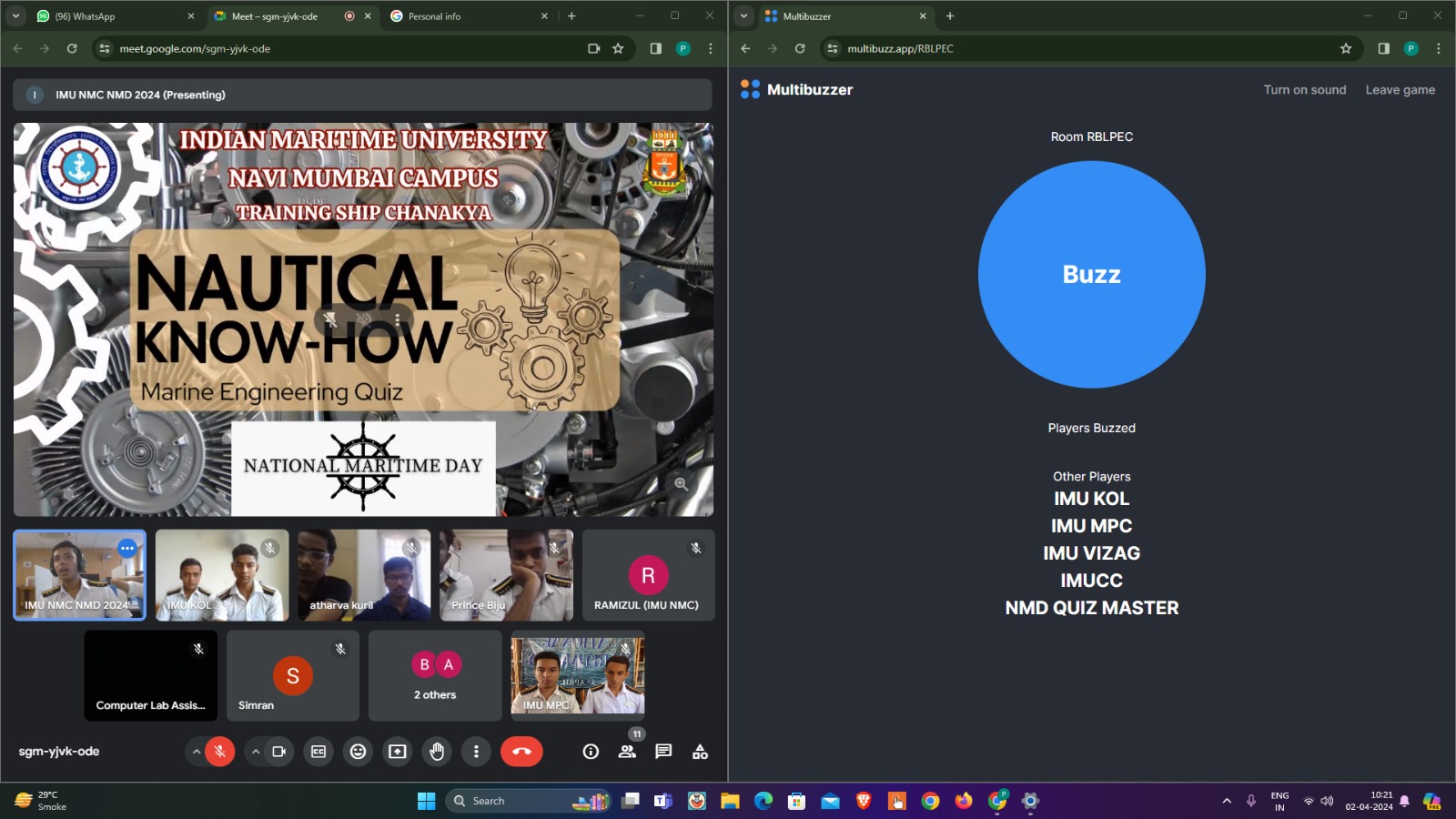Image resolution: width=1456 pixels, height=819 pixels.
Task: Click the big blue Buzz button
Action: click(x=1091, y=274)
